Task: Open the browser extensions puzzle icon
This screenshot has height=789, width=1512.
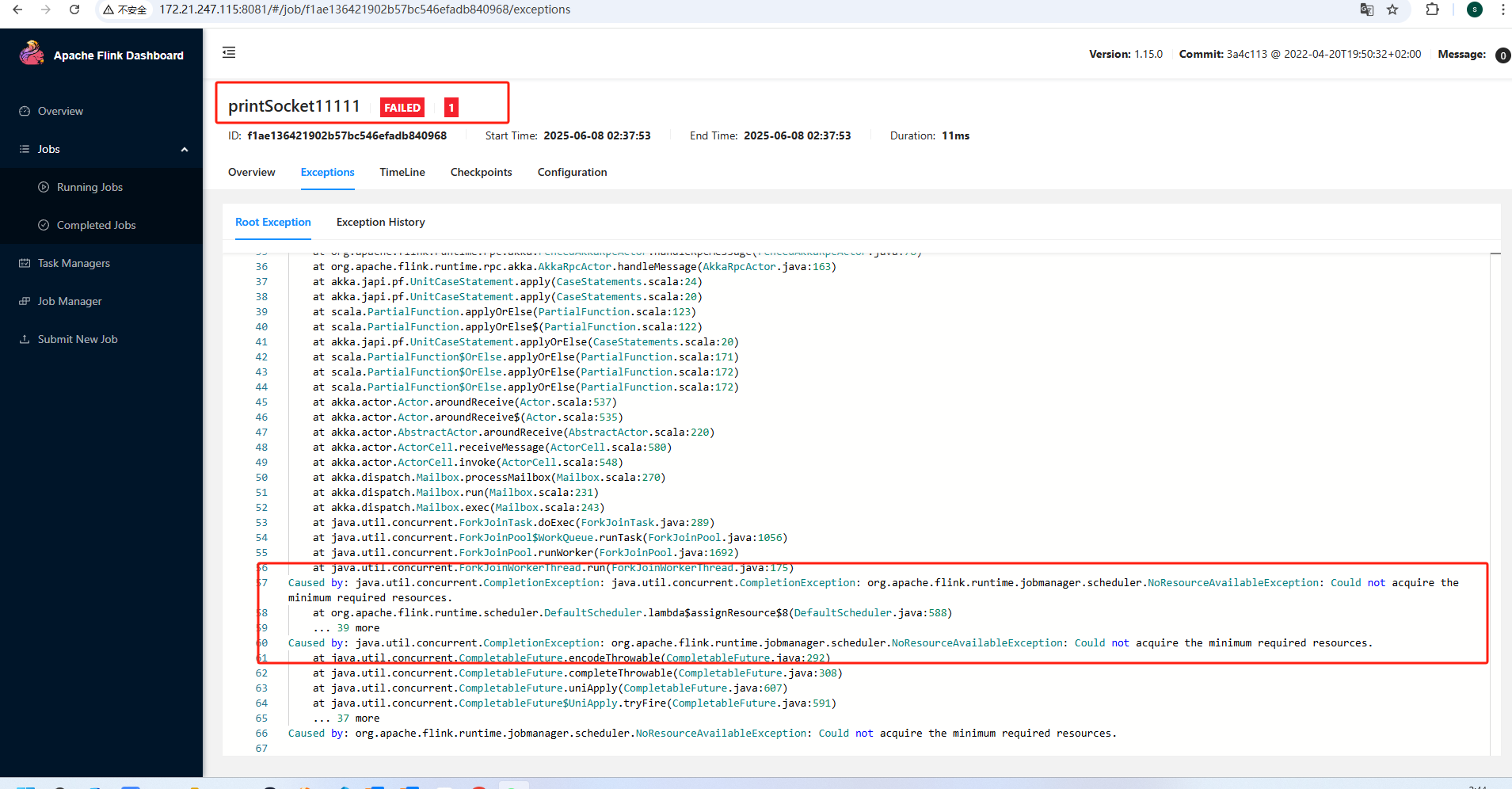Action: click(x=1432, y=10)
